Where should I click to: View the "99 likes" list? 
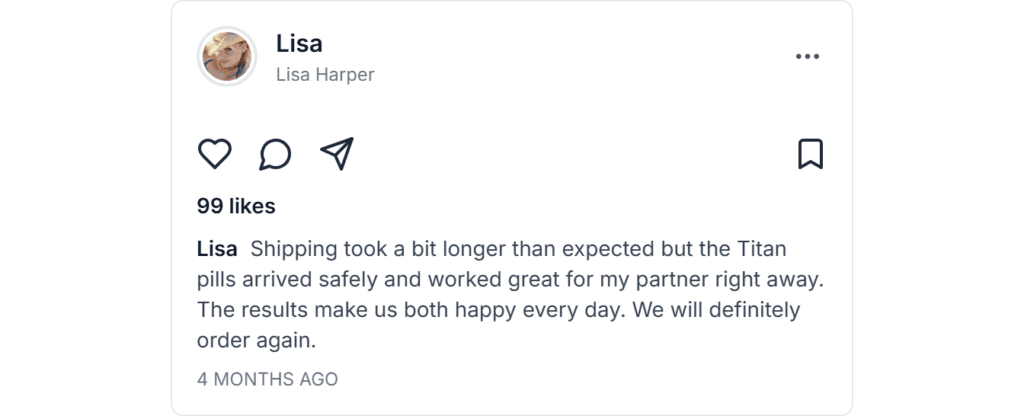tap(236, 206)
